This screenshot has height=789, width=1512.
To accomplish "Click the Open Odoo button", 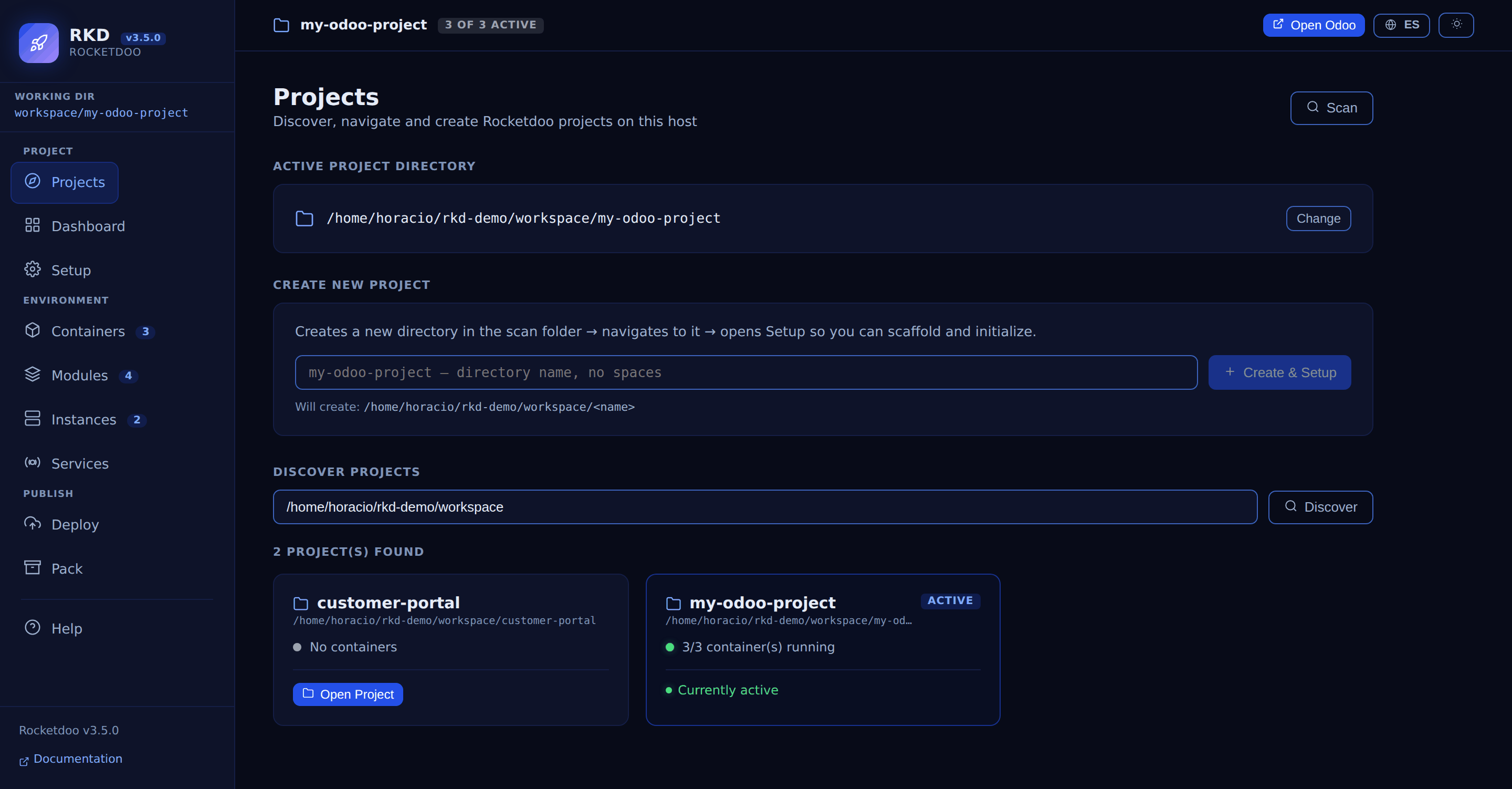I will pos(1314,25).
